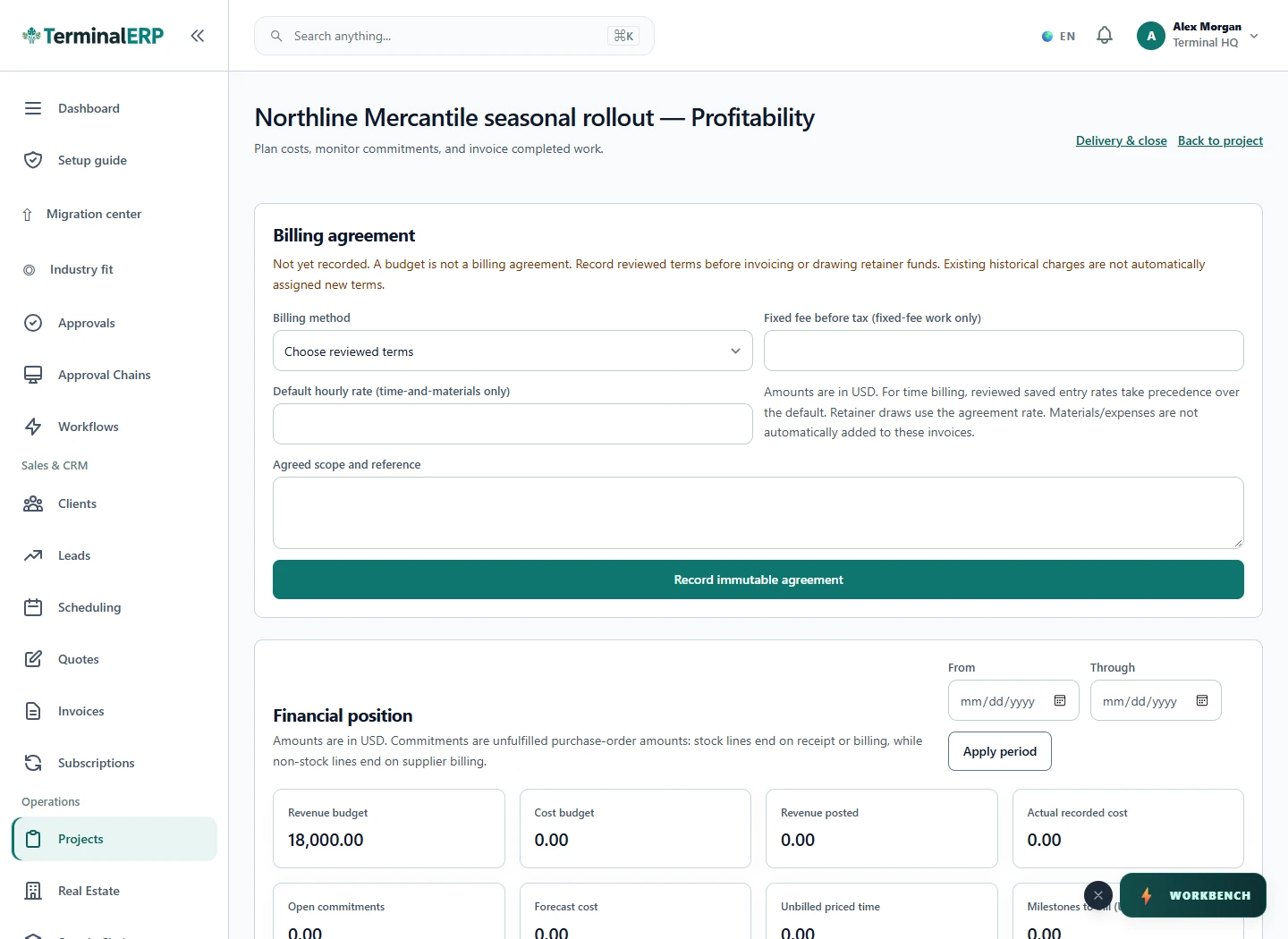Screen dimensions: 1288x939
Task: Click the Subscriptions refresh icon
Action: [33, 763]
